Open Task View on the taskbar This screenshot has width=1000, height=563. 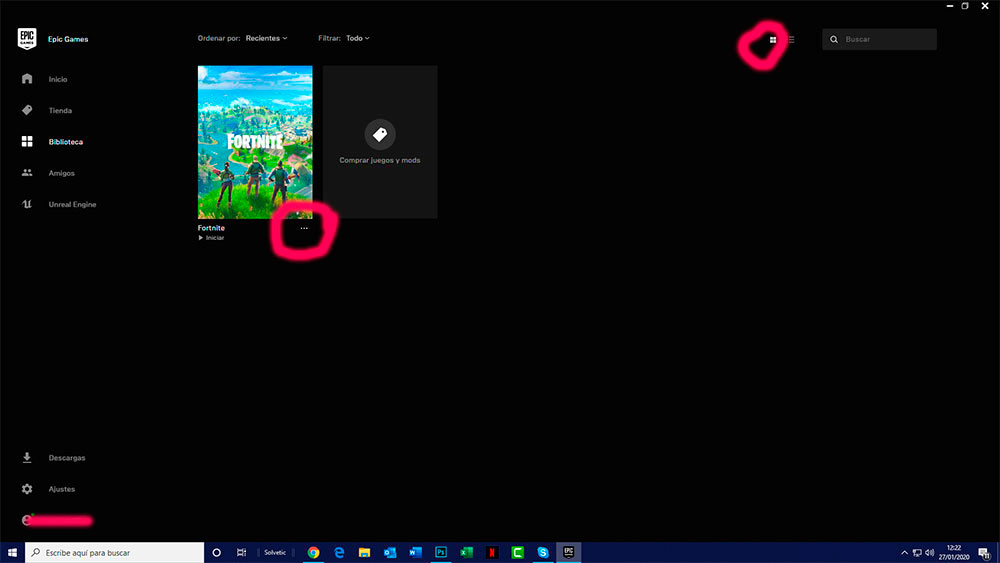coord(241,552)
